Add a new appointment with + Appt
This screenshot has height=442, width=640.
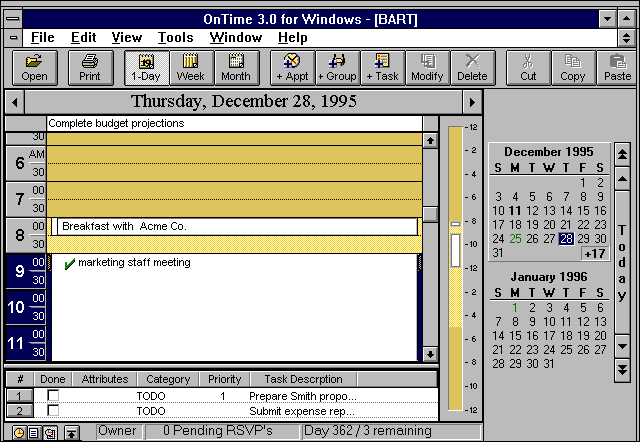(292, 67)
